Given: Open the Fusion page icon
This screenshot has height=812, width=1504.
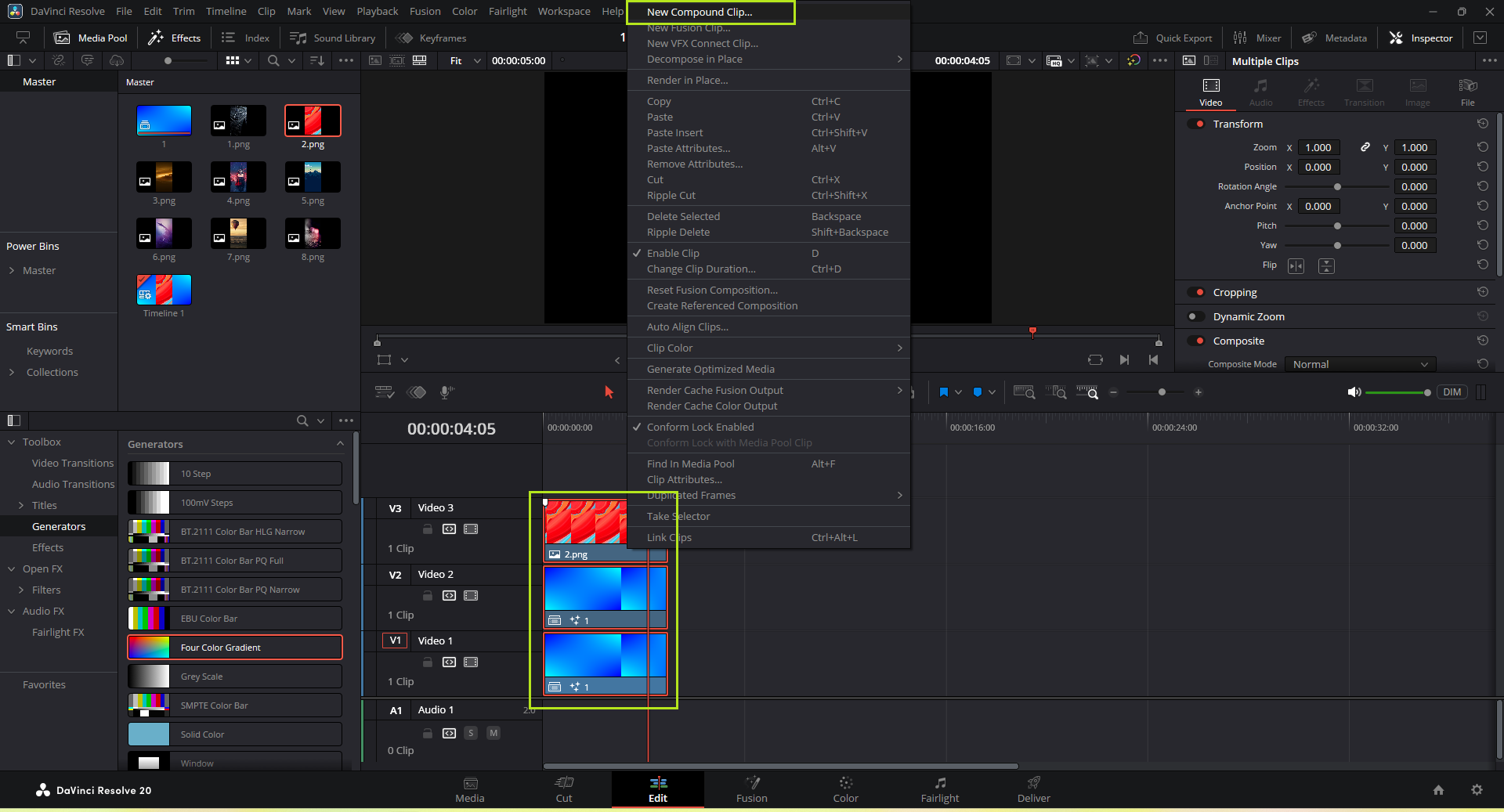Looking at the screenshot, I should 751,789.
